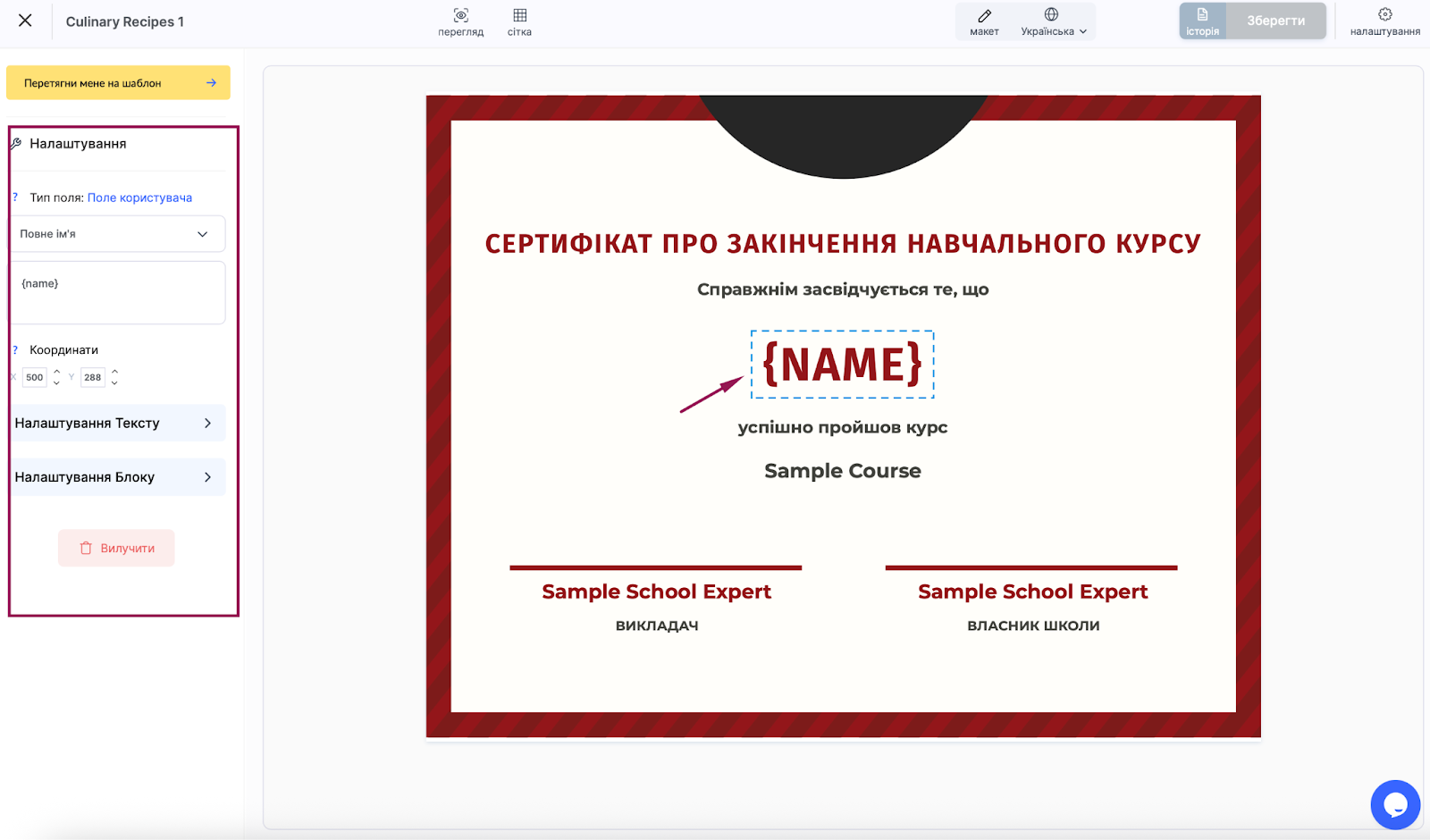Open the Повне ім'я field dropdown
The height and width of the screenshot is (840, 1430).
pos(116,234)
